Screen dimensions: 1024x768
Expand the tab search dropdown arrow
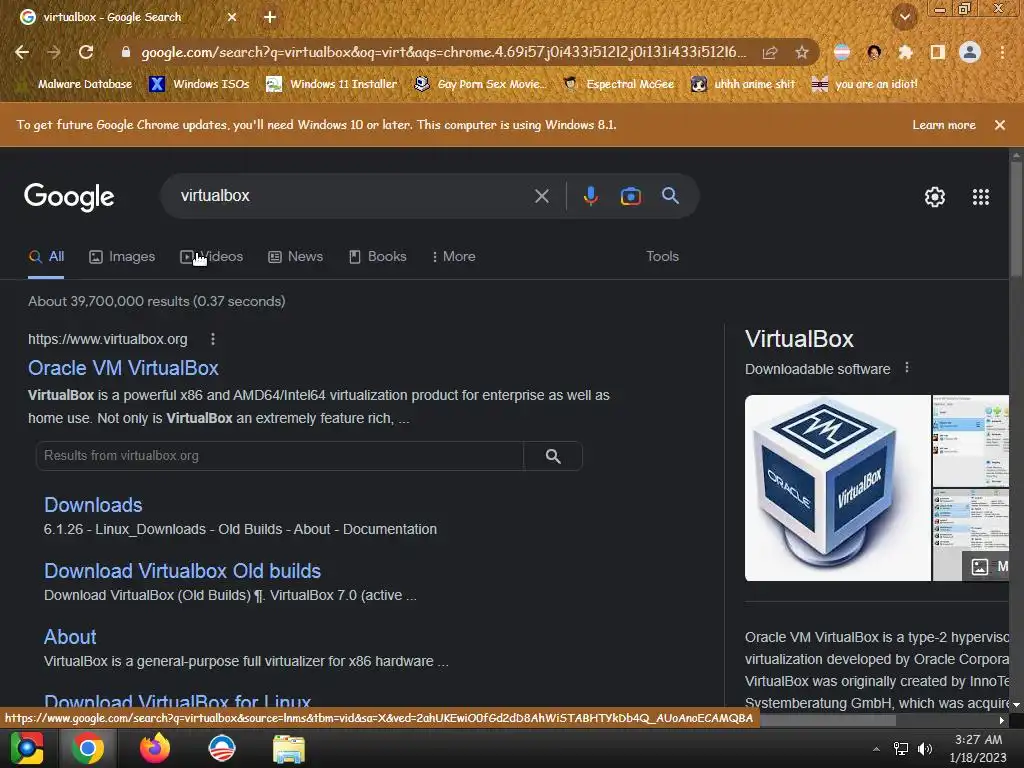tap(905, 17)
